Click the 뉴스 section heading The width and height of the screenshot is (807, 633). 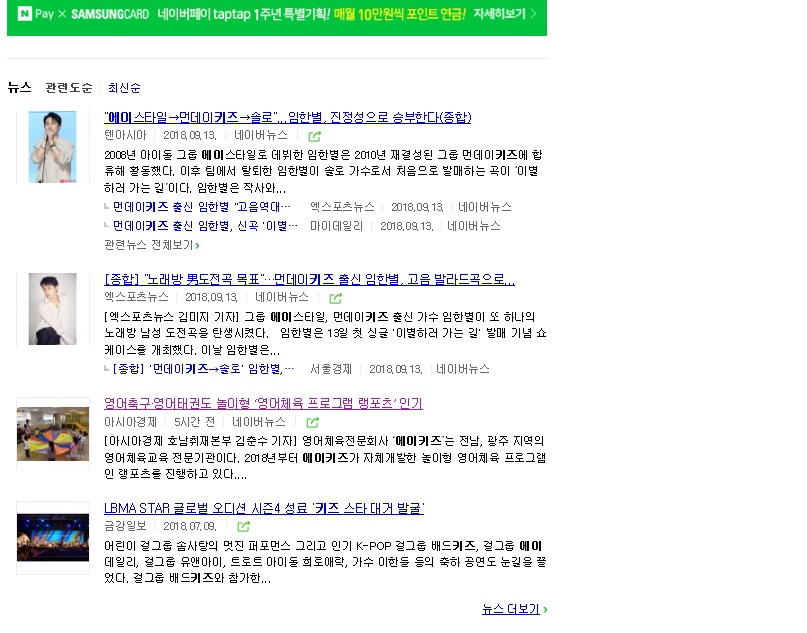pyautogui.click(x=20, y=87)
